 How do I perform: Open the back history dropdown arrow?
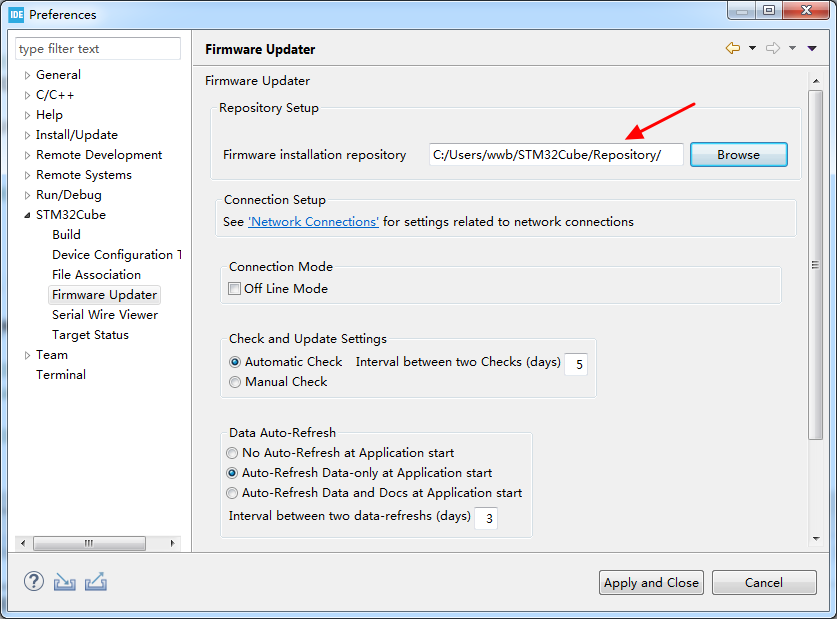click(x=752, y=48)
